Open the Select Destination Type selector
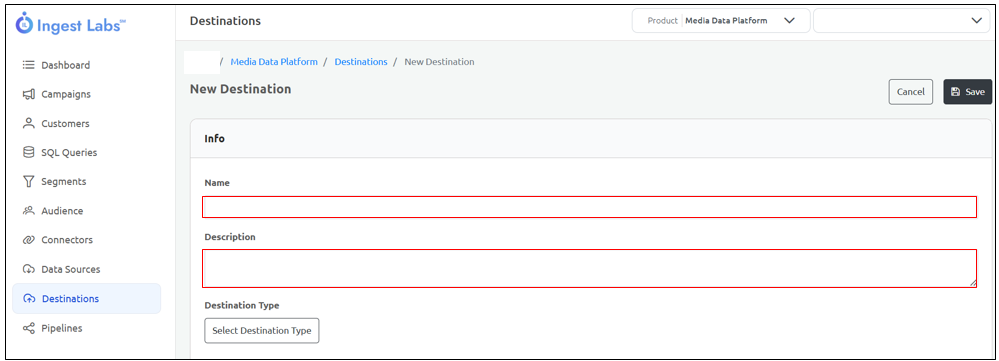 click(x=262, y=330)
